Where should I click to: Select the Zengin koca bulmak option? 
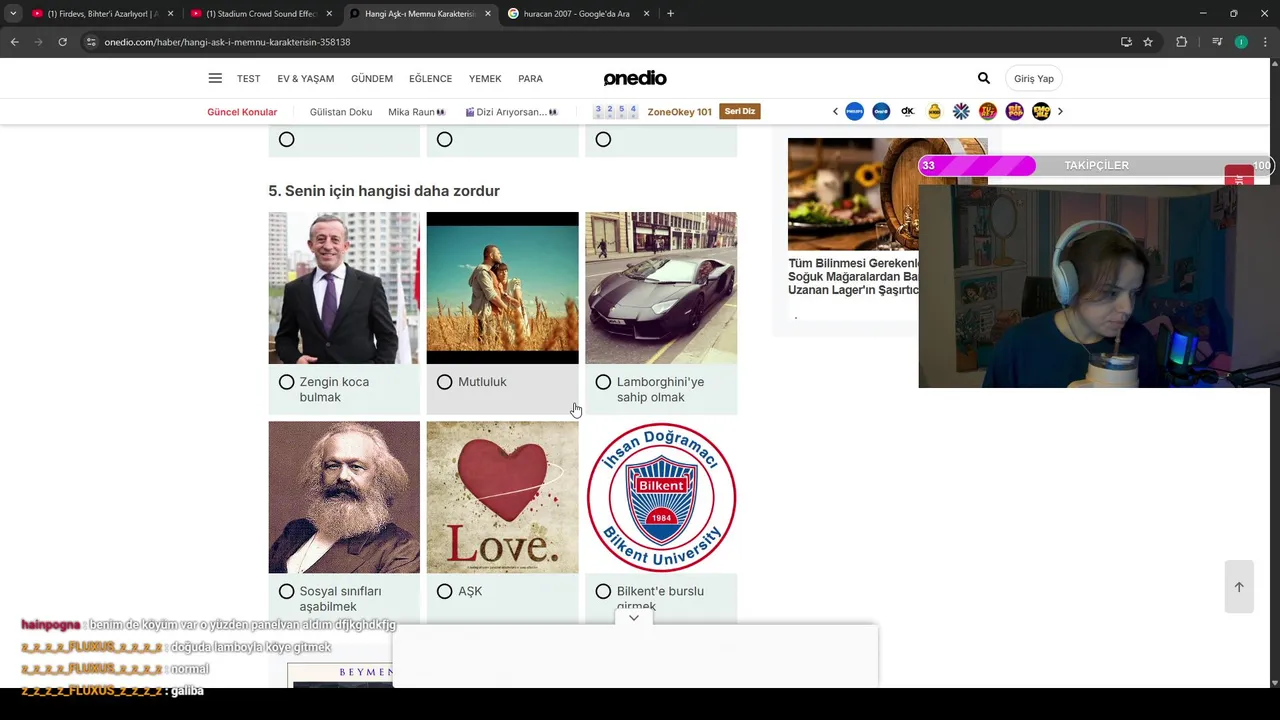click(287, 382)
